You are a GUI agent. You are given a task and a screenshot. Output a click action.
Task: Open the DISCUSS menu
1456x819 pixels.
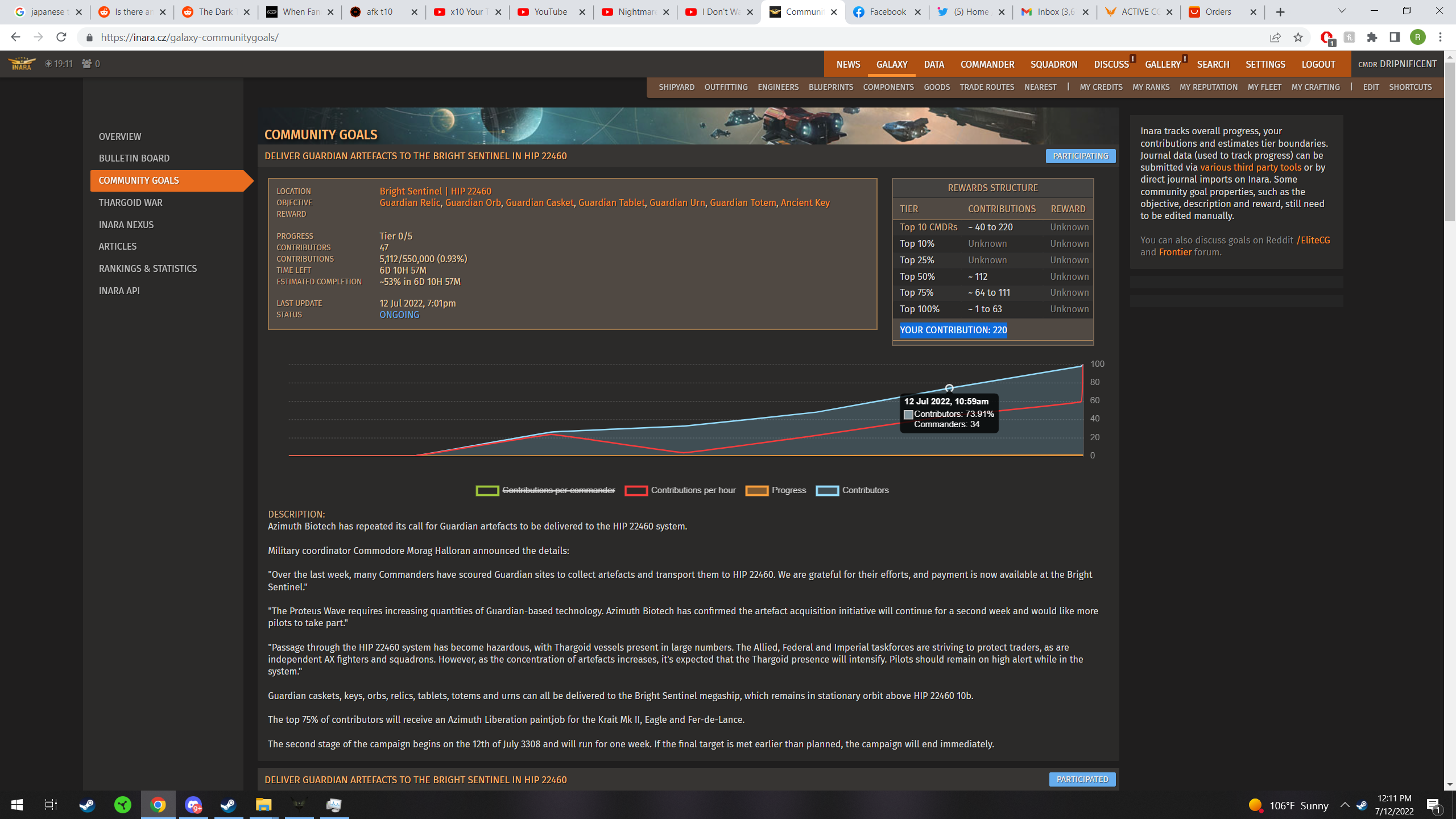tap(1111, 64)
